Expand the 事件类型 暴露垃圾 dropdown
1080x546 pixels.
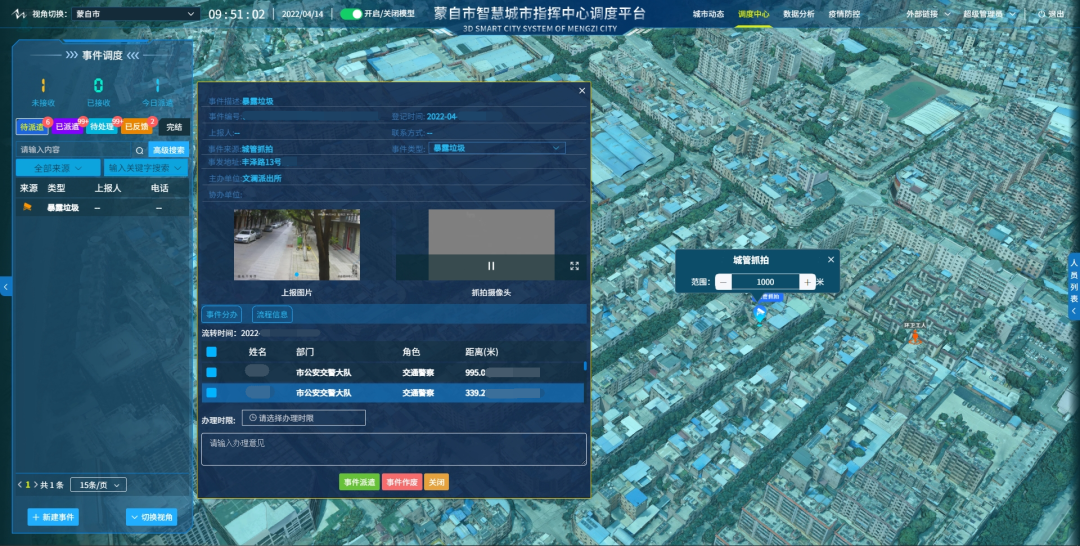tap(497, 148)
